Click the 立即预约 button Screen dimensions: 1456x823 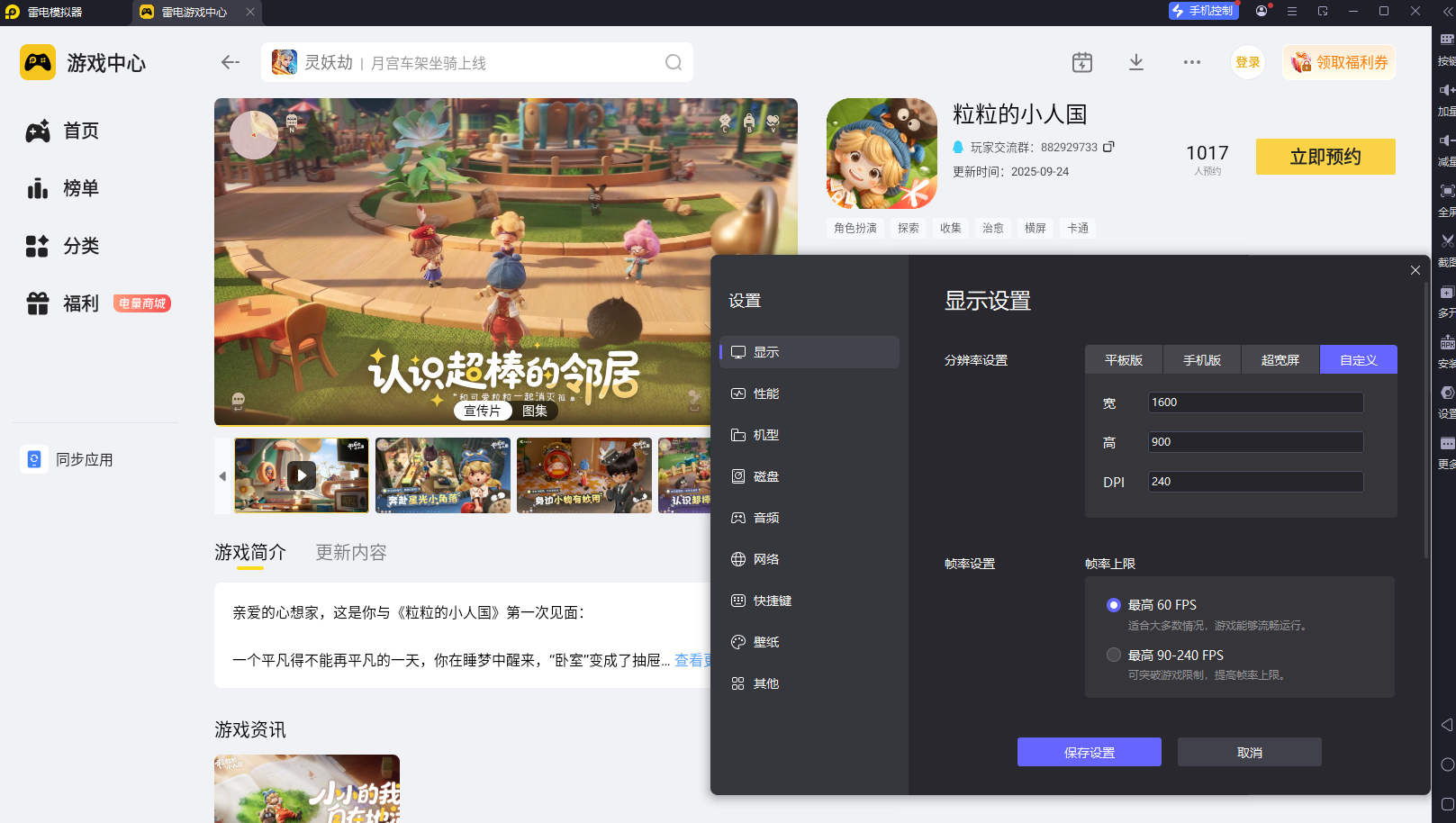[1325, 157]
